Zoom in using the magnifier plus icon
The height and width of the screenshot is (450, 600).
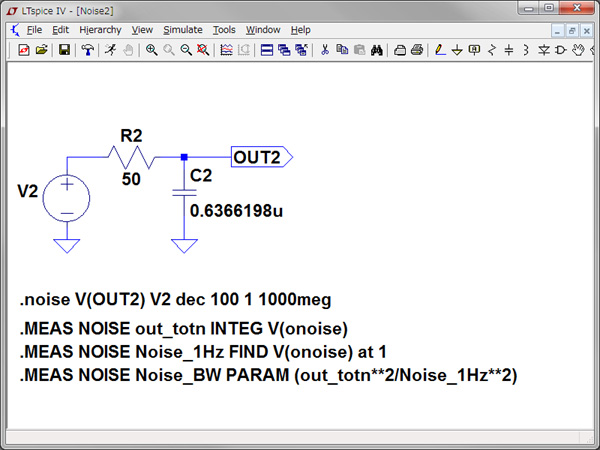[x=152, y=50]
